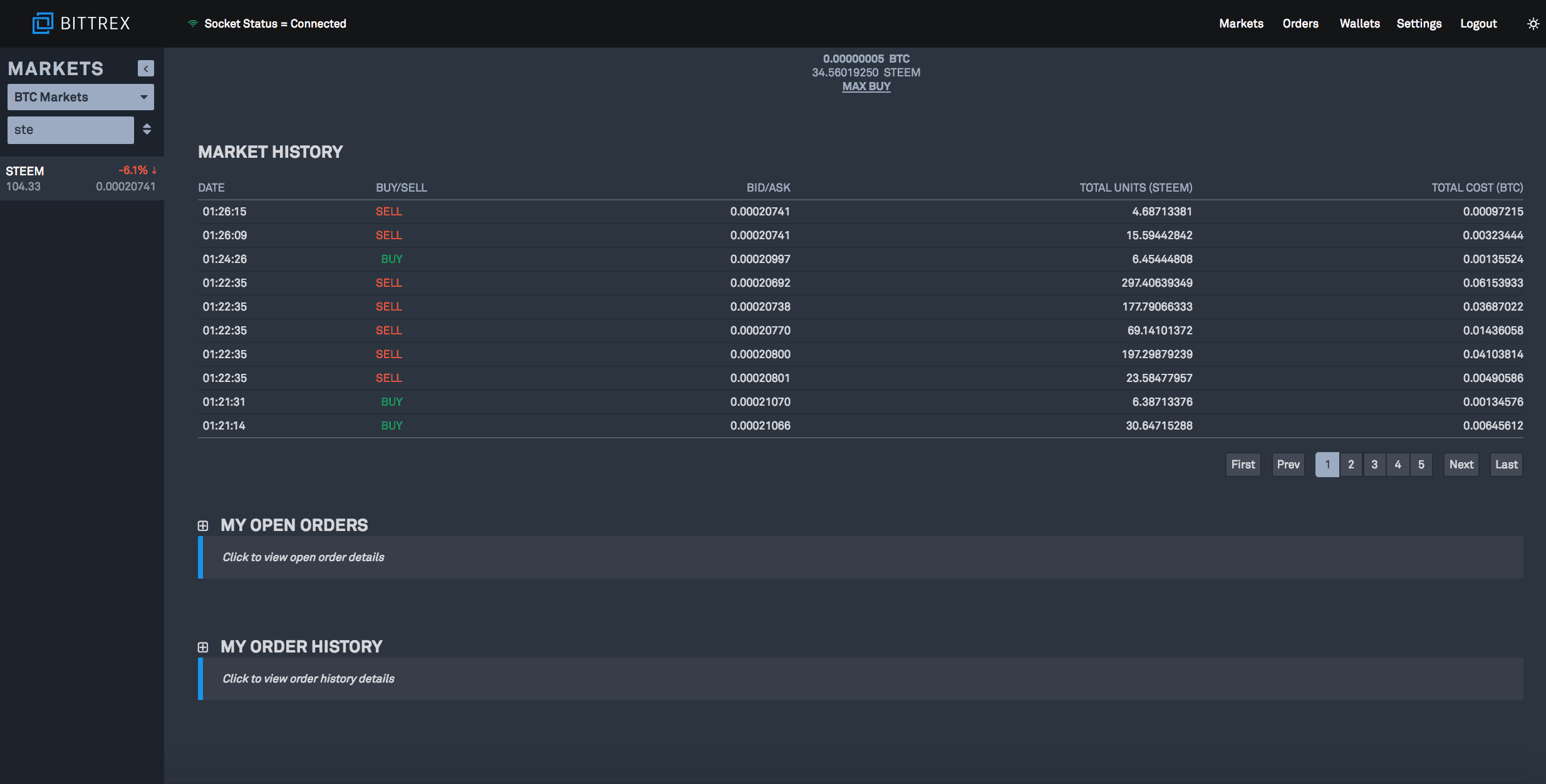This screenshot has width=1546, height=784.
Task: Click page 2 pagination button
Action: click(x=1351, y=464)
